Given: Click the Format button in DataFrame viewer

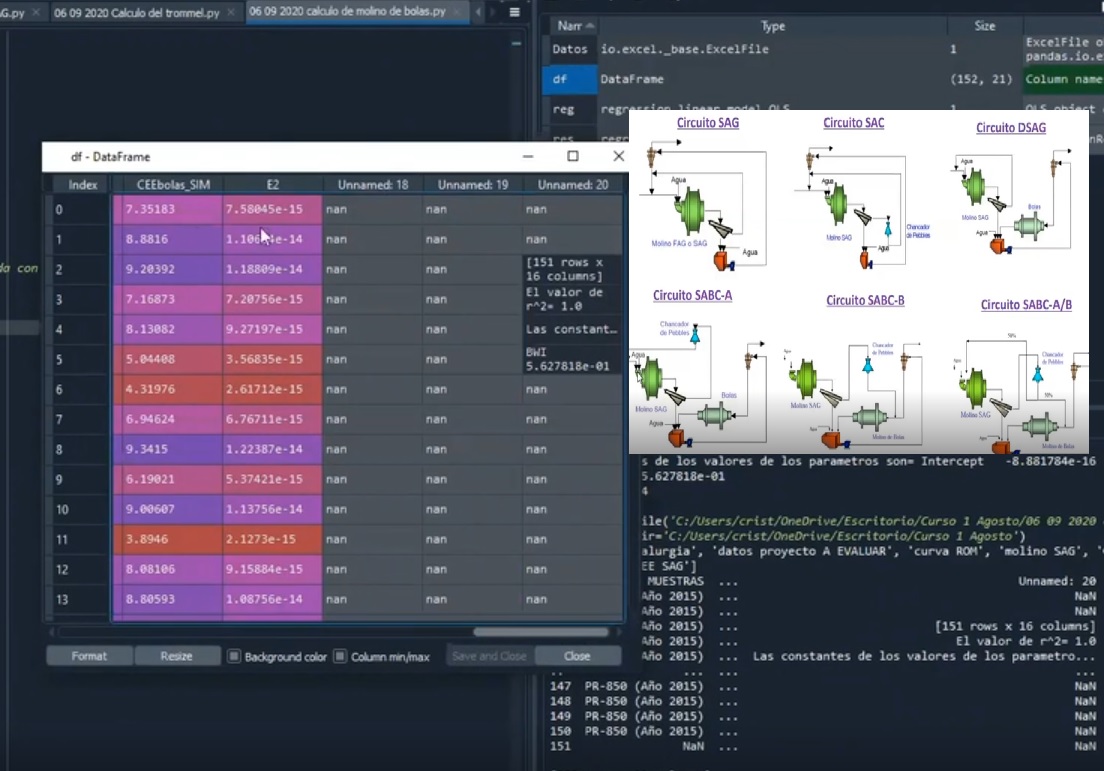Looking at the screenshot, I should (x=89, y=656).
